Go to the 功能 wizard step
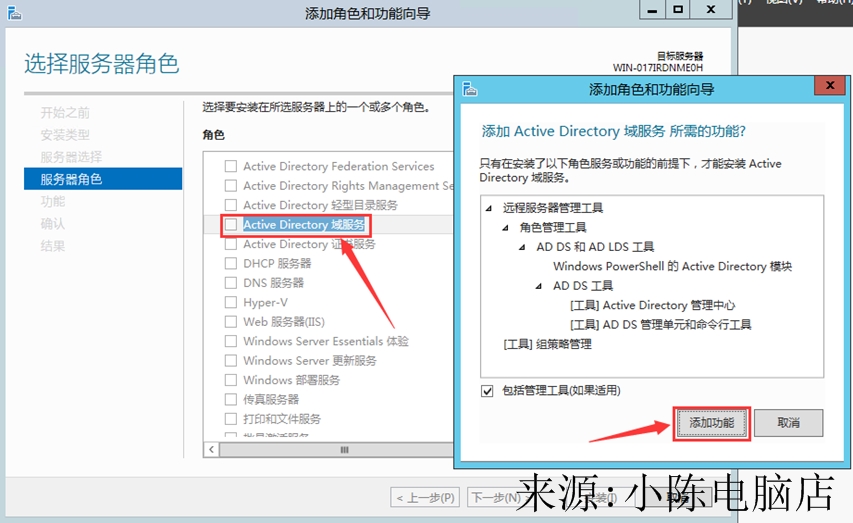The image size is (853, 523). (x=53, y=201)
